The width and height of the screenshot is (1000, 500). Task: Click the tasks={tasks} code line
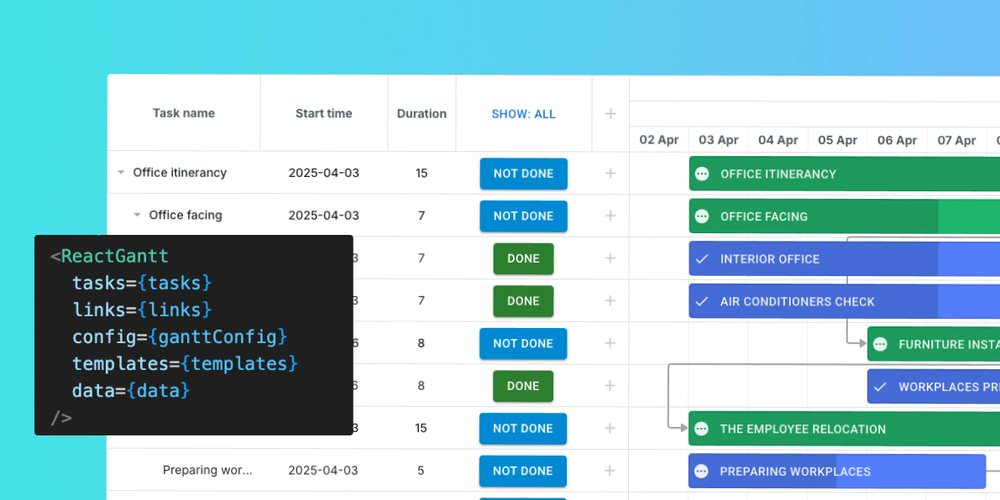pos(142,283)
